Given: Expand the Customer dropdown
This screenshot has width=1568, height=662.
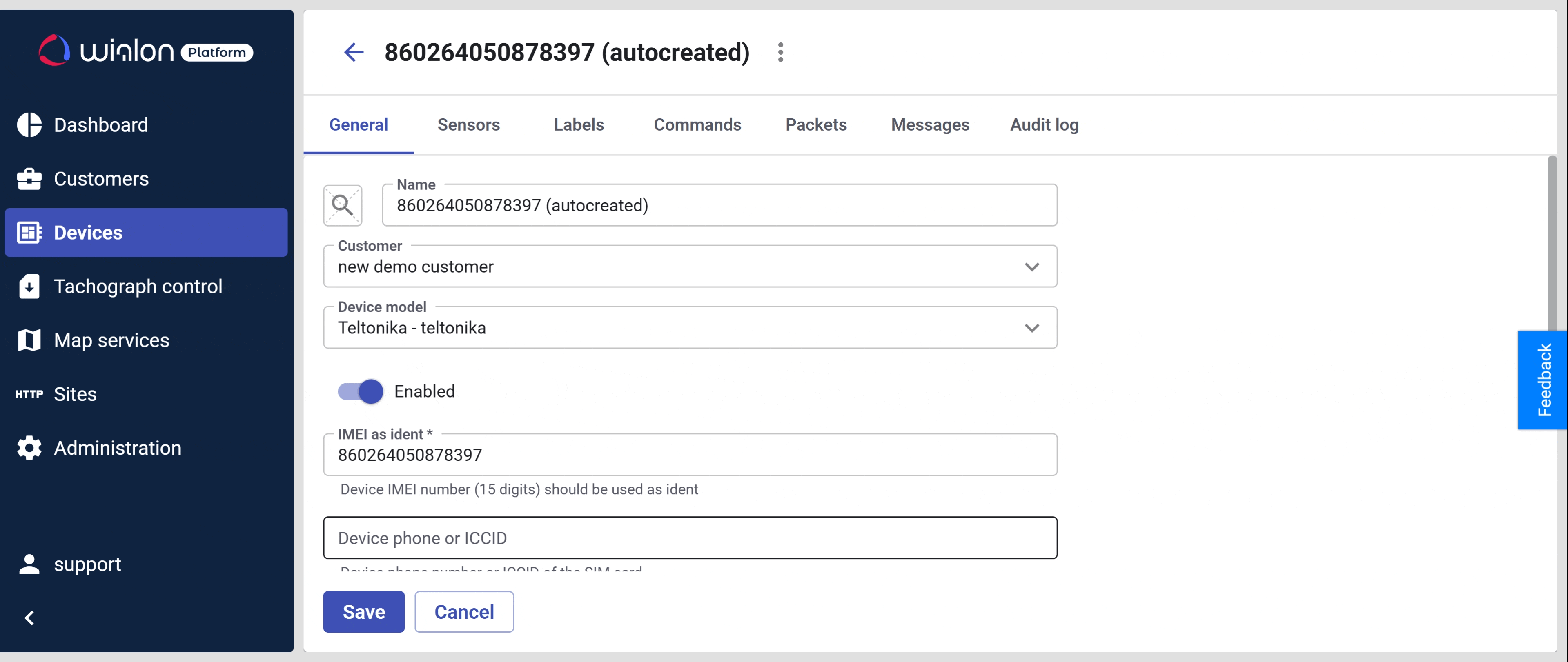Looking at the screenshot, I should 1031,267.
